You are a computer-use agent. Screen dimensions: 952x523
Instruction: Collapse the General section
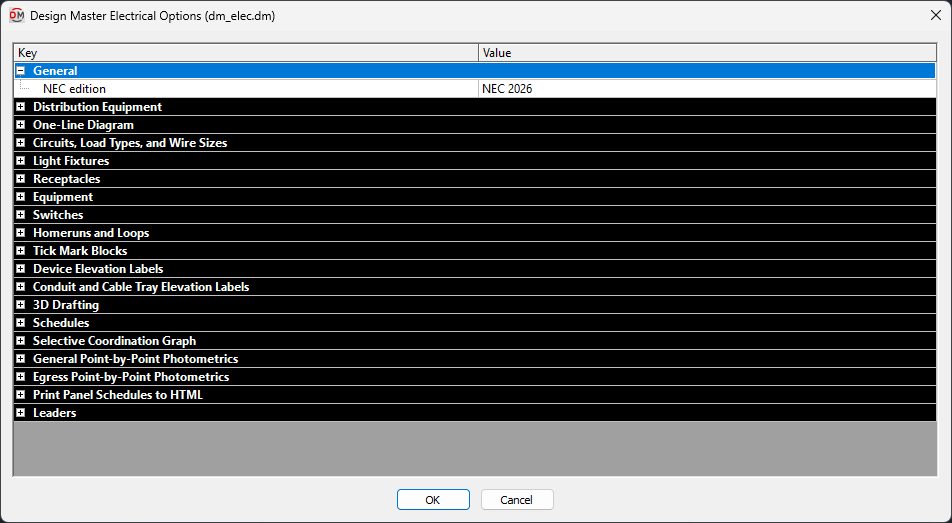[21, 71]
